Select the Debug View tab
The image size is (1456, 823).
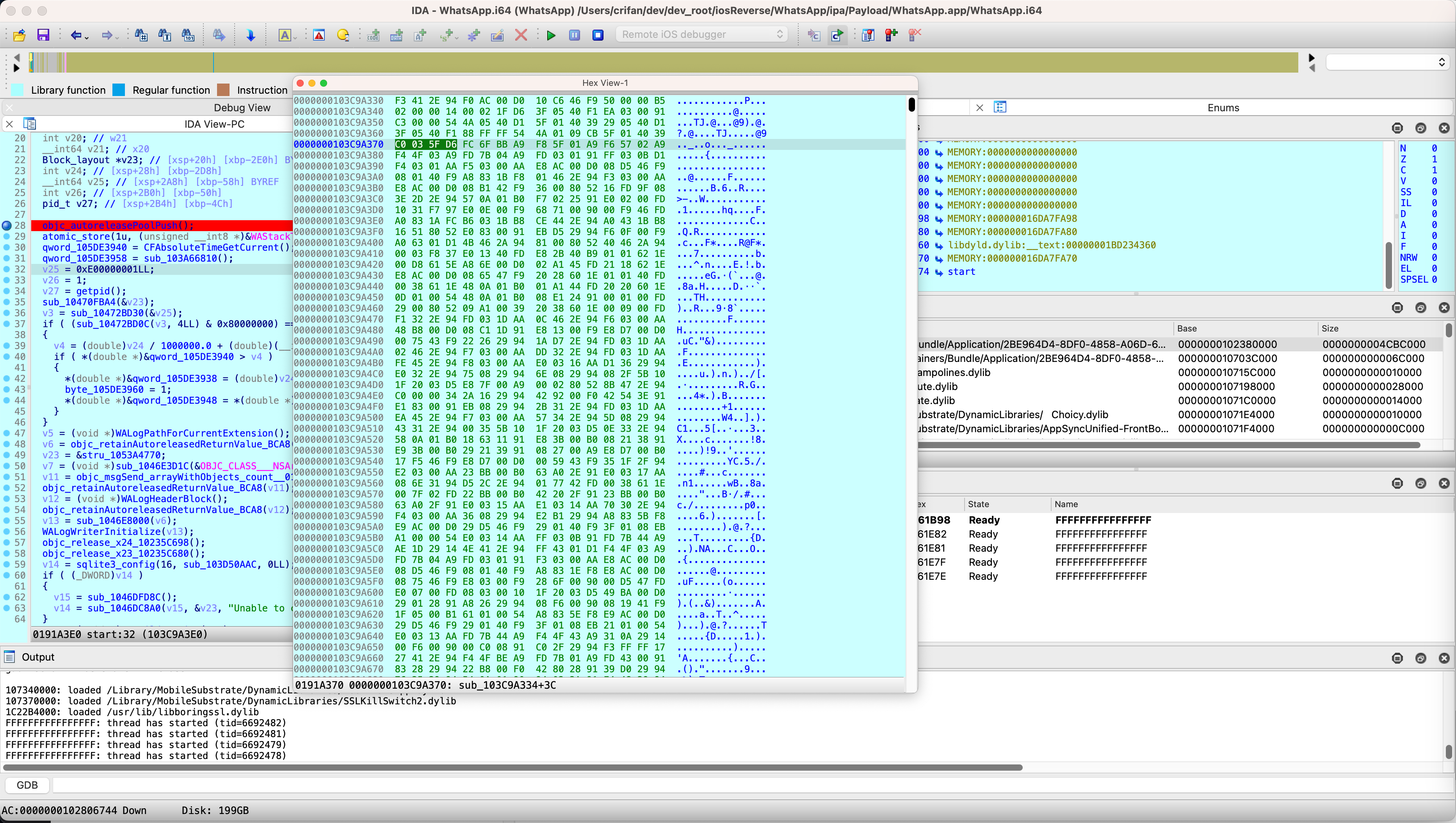(242, 107)
